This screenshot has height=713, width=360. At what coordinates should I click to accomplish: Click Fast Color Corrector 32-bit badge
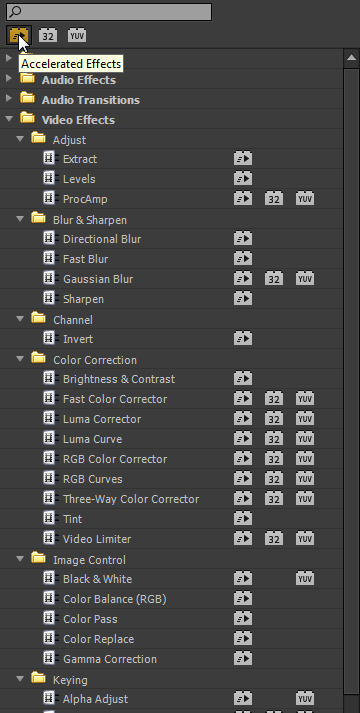point(274,398)
